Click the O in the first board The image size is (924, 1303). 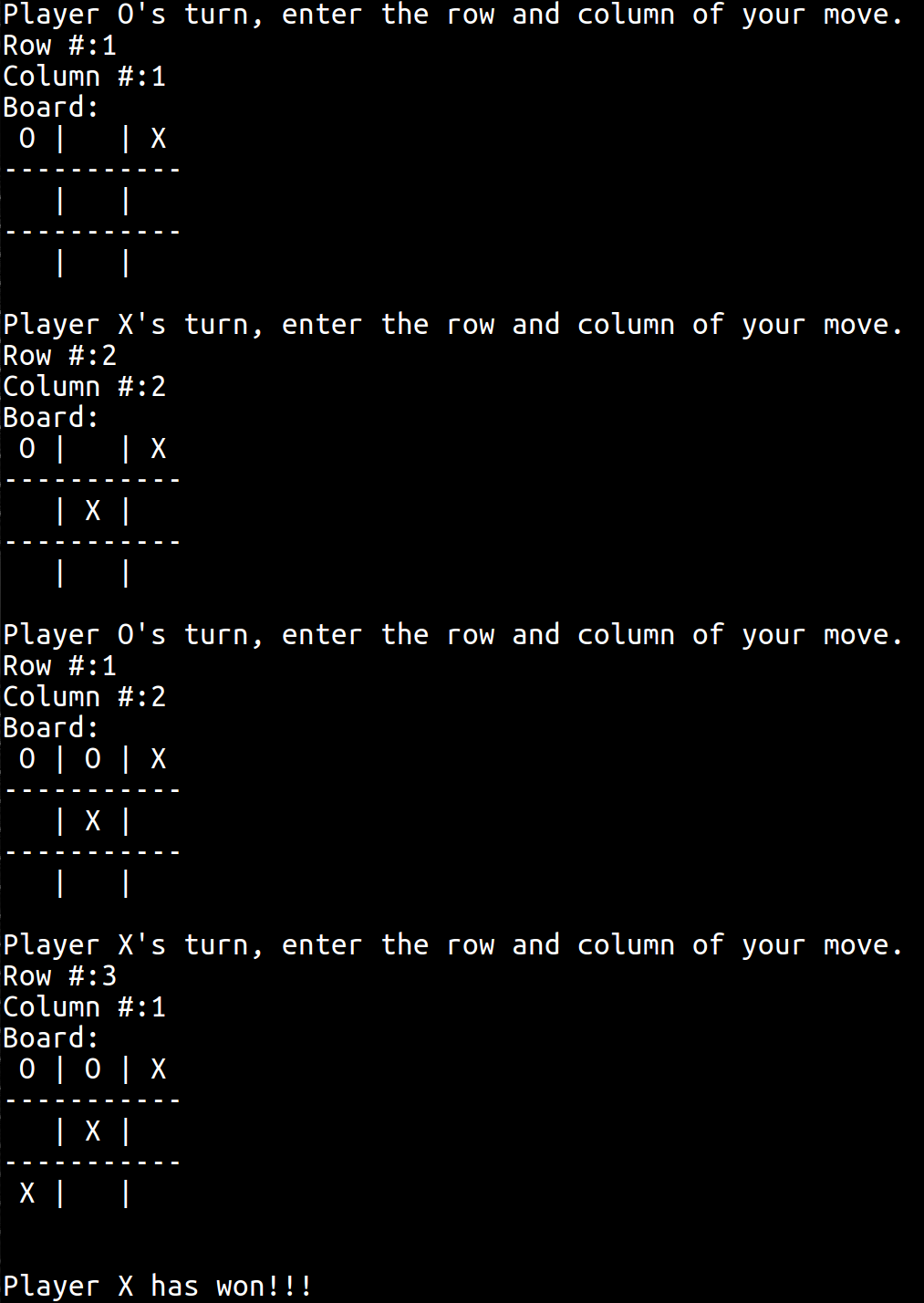[27, 139]
